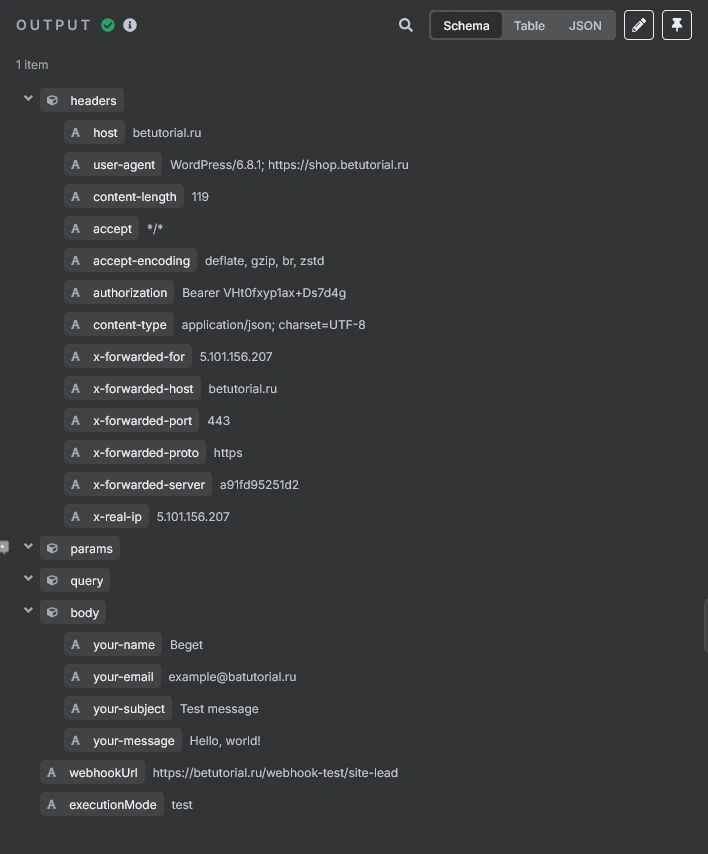Collapse the query section
This screenshot has height=854, width=708.
(x=28, y=579)
